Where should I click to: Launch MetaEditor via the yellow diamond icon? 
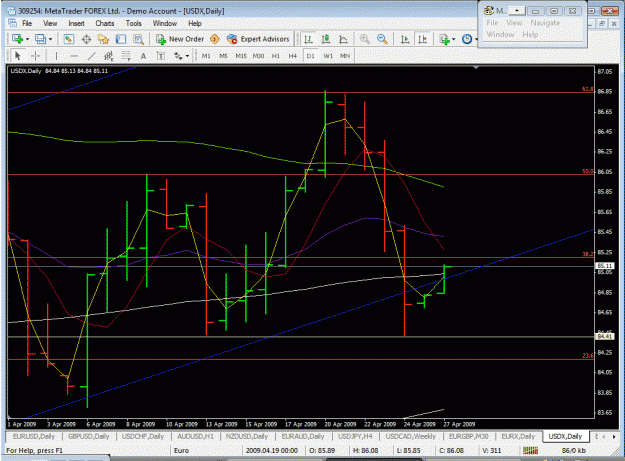pos(214,39)
